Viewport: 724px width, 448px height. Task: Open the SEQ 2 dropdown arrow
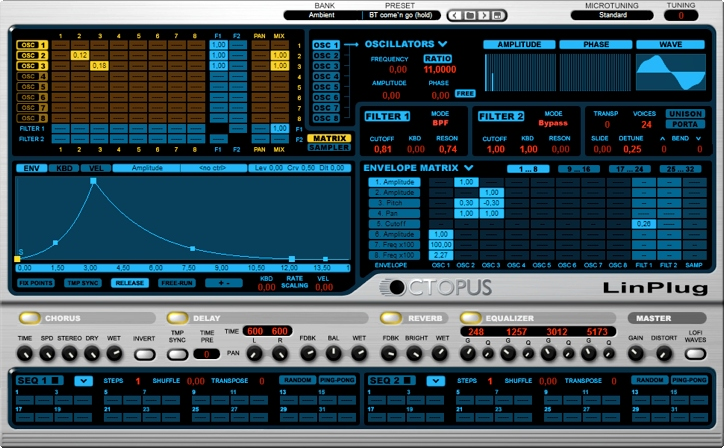click(x=435, y=381)
